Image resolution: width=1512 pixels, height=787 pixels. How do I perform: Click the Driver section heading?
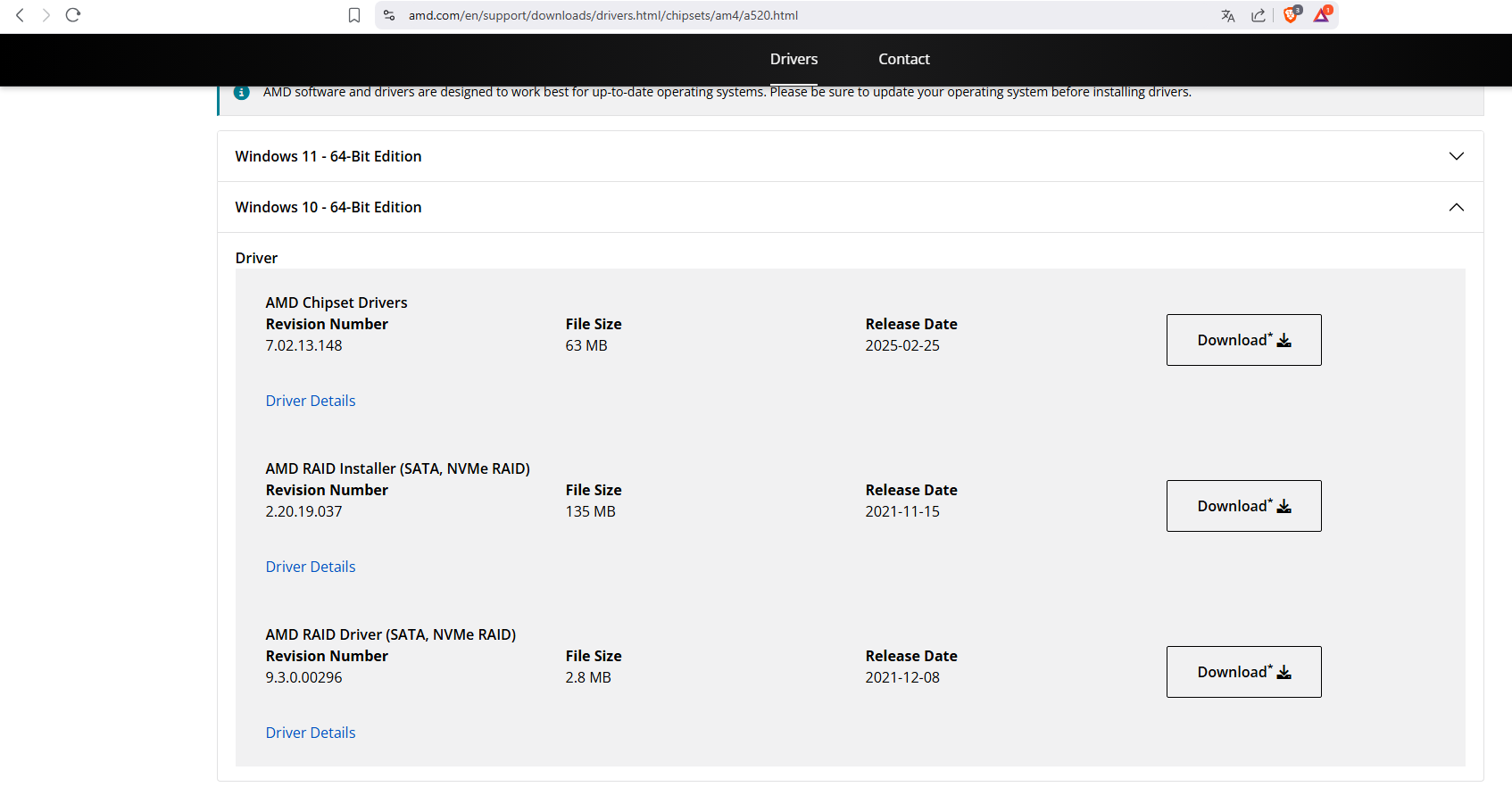coord(256,258)
